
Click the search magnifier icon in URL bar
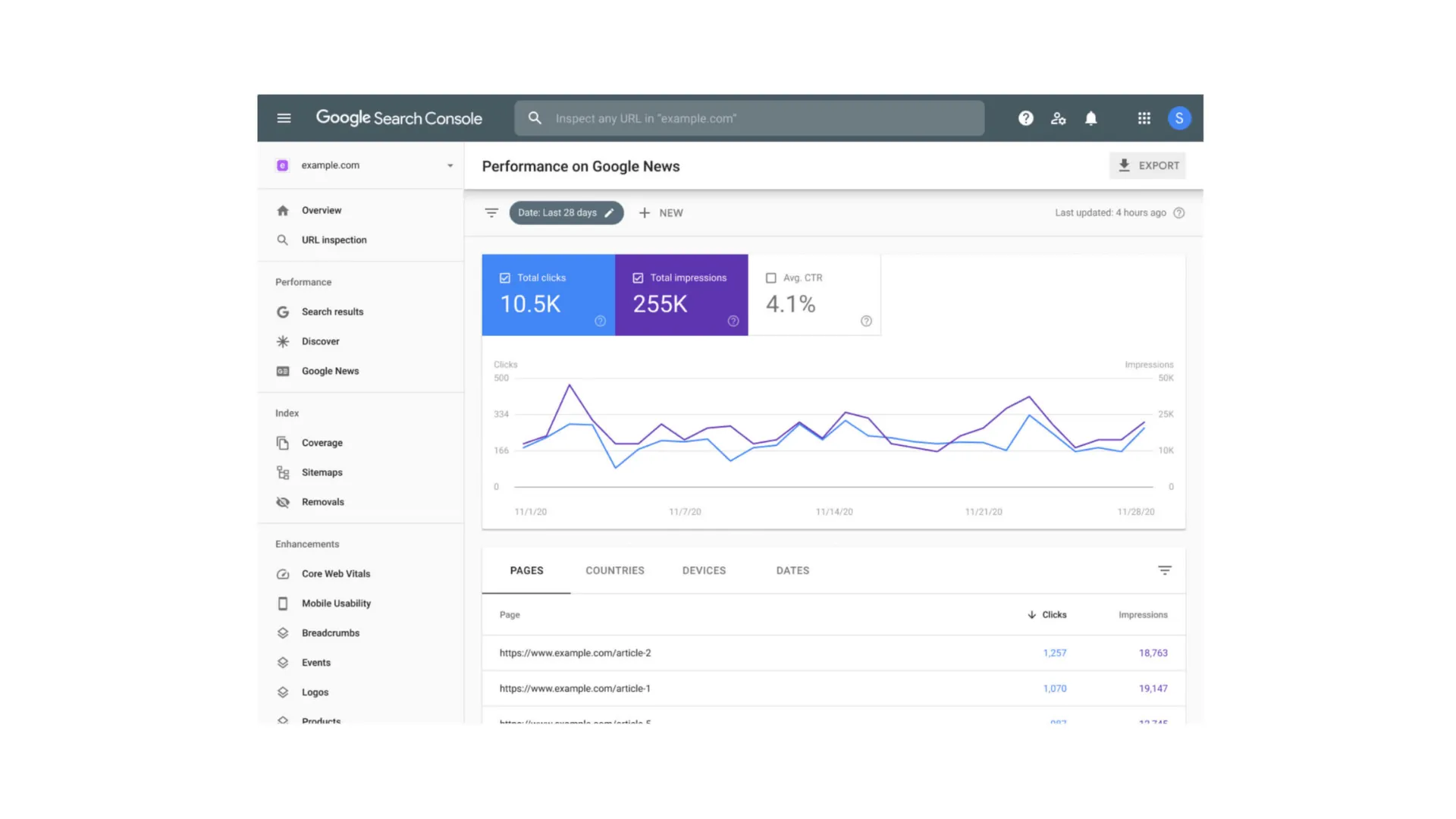pos(535,118)
